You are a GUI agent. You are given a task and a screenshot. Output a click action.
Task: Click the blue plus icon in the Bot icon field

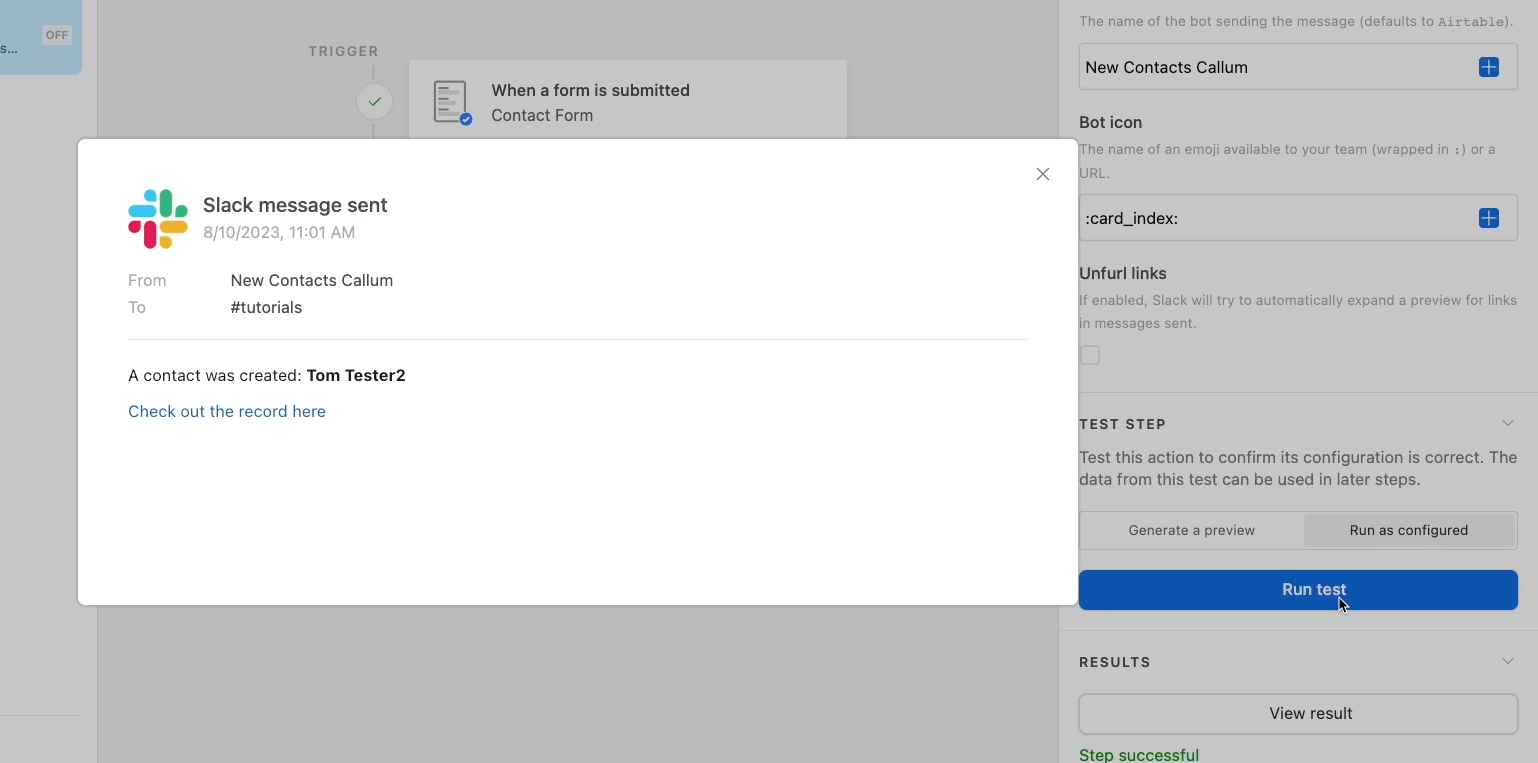(1488, 218)
